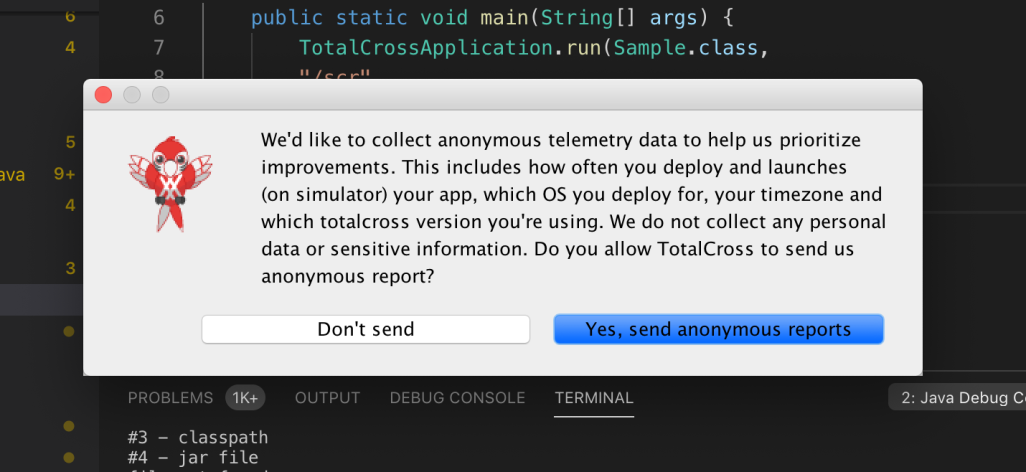Viewport: 1026px width, 472px height.
Task: Select the TERMINAL tab
Action: coord(594,398)
